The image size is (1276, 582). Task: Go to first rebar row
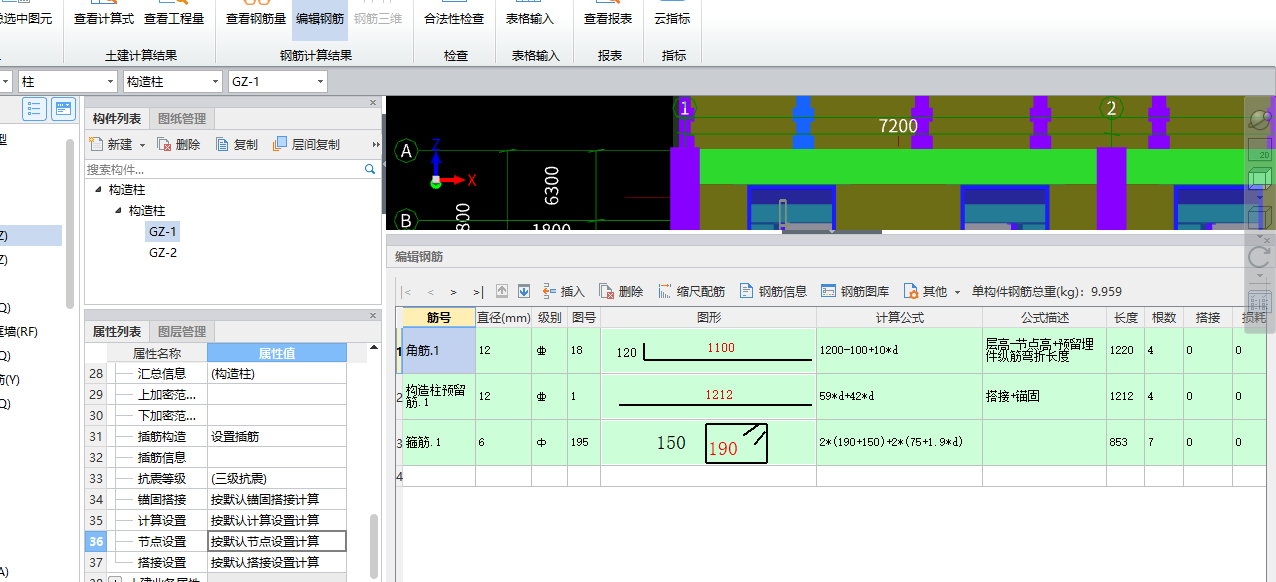[406, 292]
